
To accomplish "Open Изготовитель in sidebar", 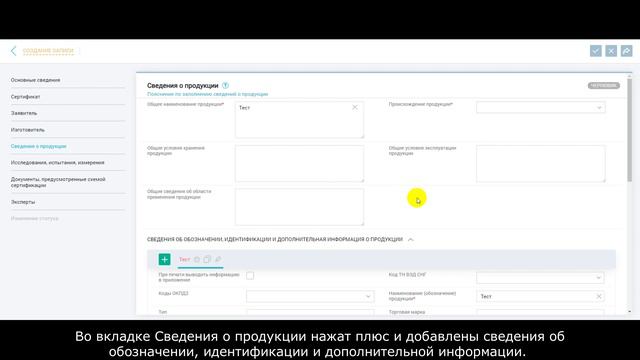I will (x=28, y=130).
